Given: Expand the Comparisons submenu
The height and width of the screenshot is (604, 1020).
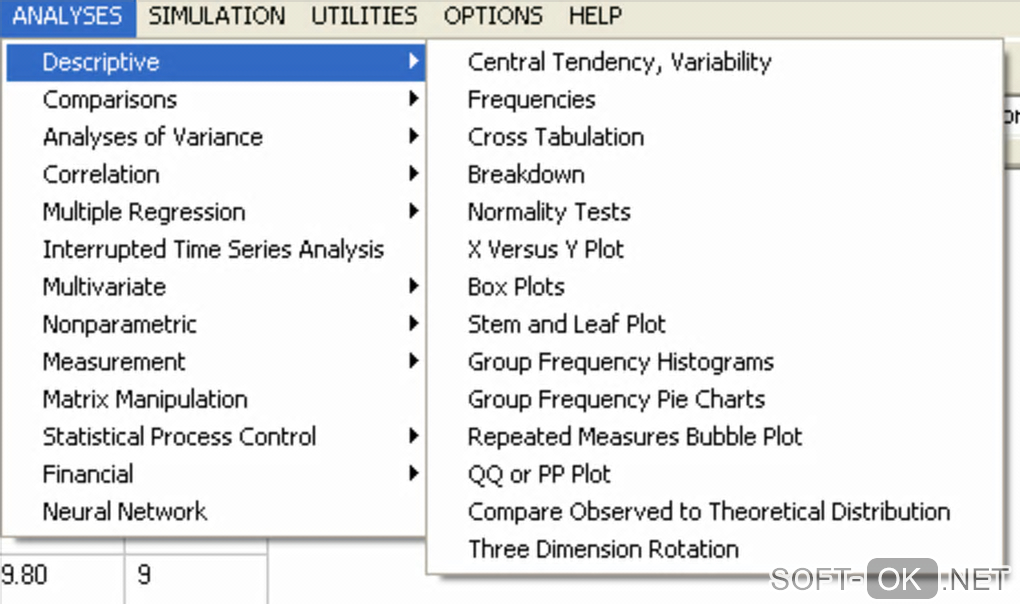Looking at the screenshot, I should click(x=110, y=100).
